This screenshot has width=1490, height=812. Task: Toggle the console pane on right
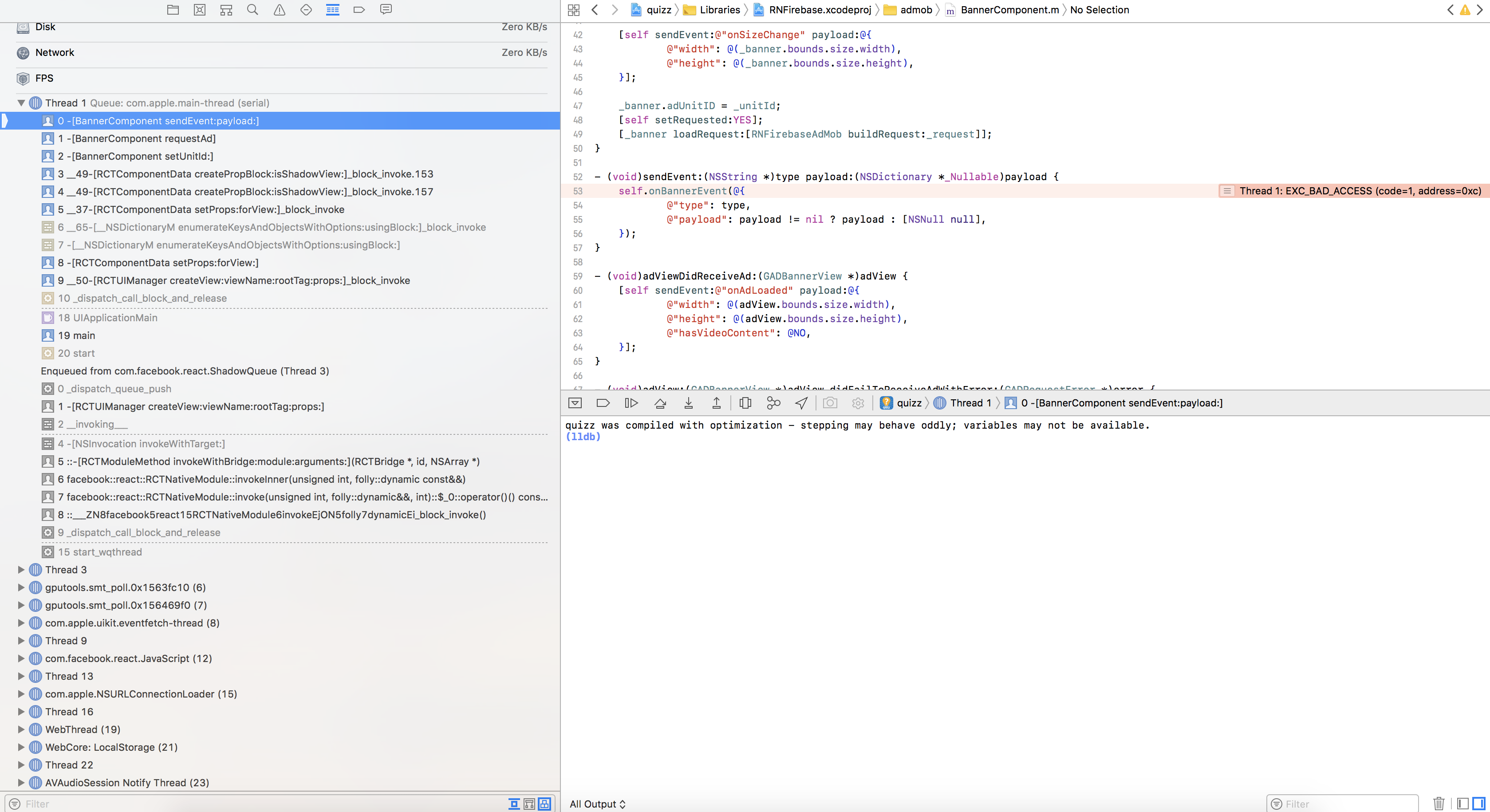(1478, 803)
